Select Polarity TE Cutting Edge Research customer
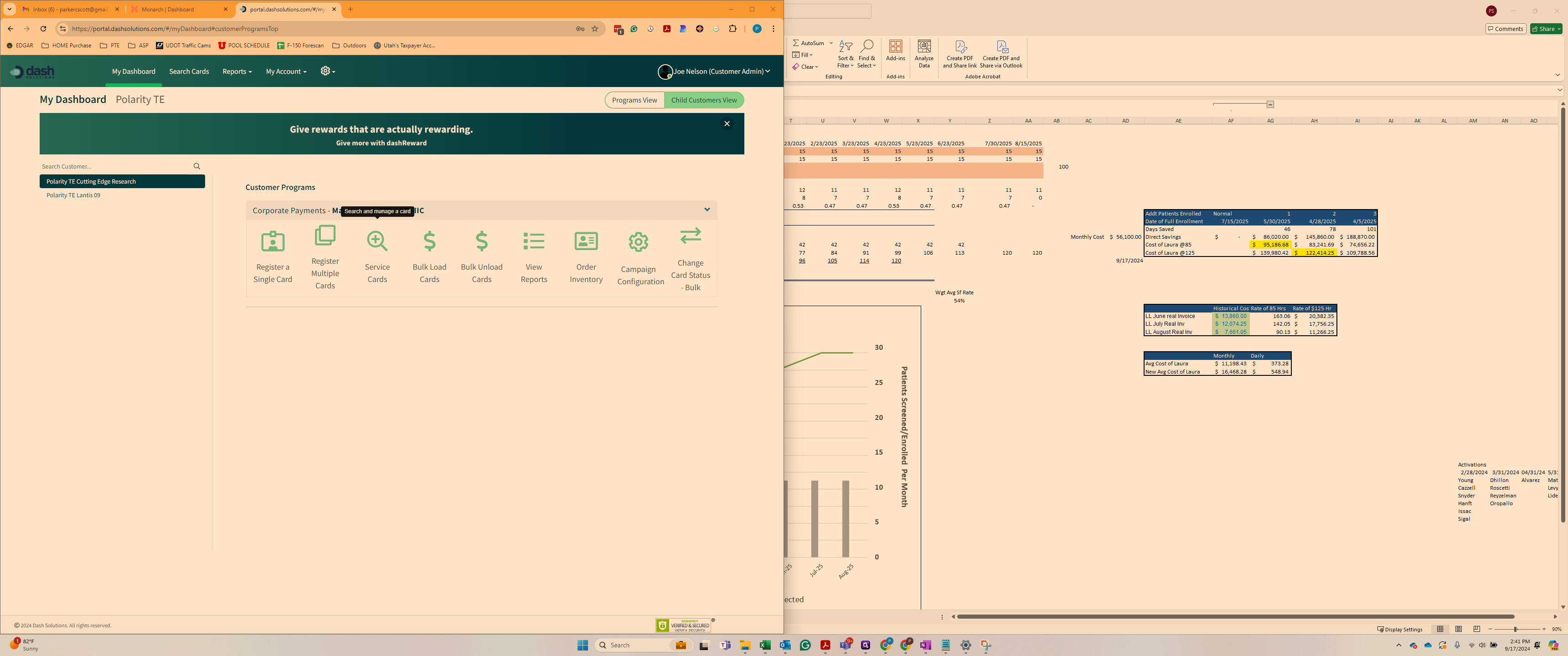The width and height of the screenshot is (1568, 656). 122,181
